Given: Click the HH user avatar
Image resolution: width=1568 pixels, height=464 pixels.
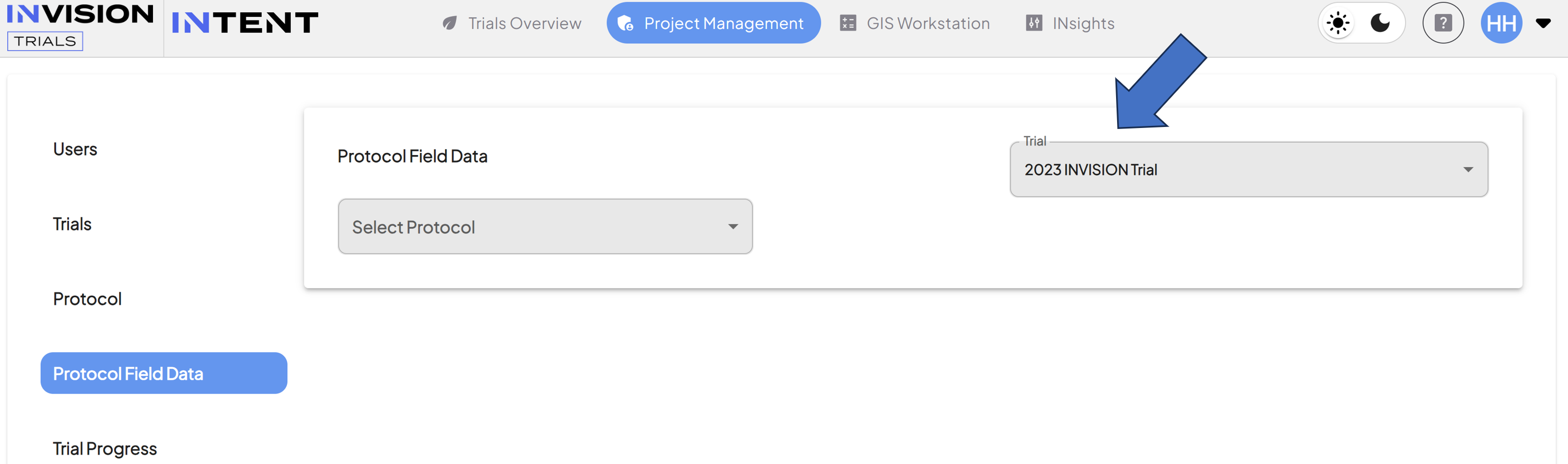Looking at the screenshot, I should [1501, 23].
